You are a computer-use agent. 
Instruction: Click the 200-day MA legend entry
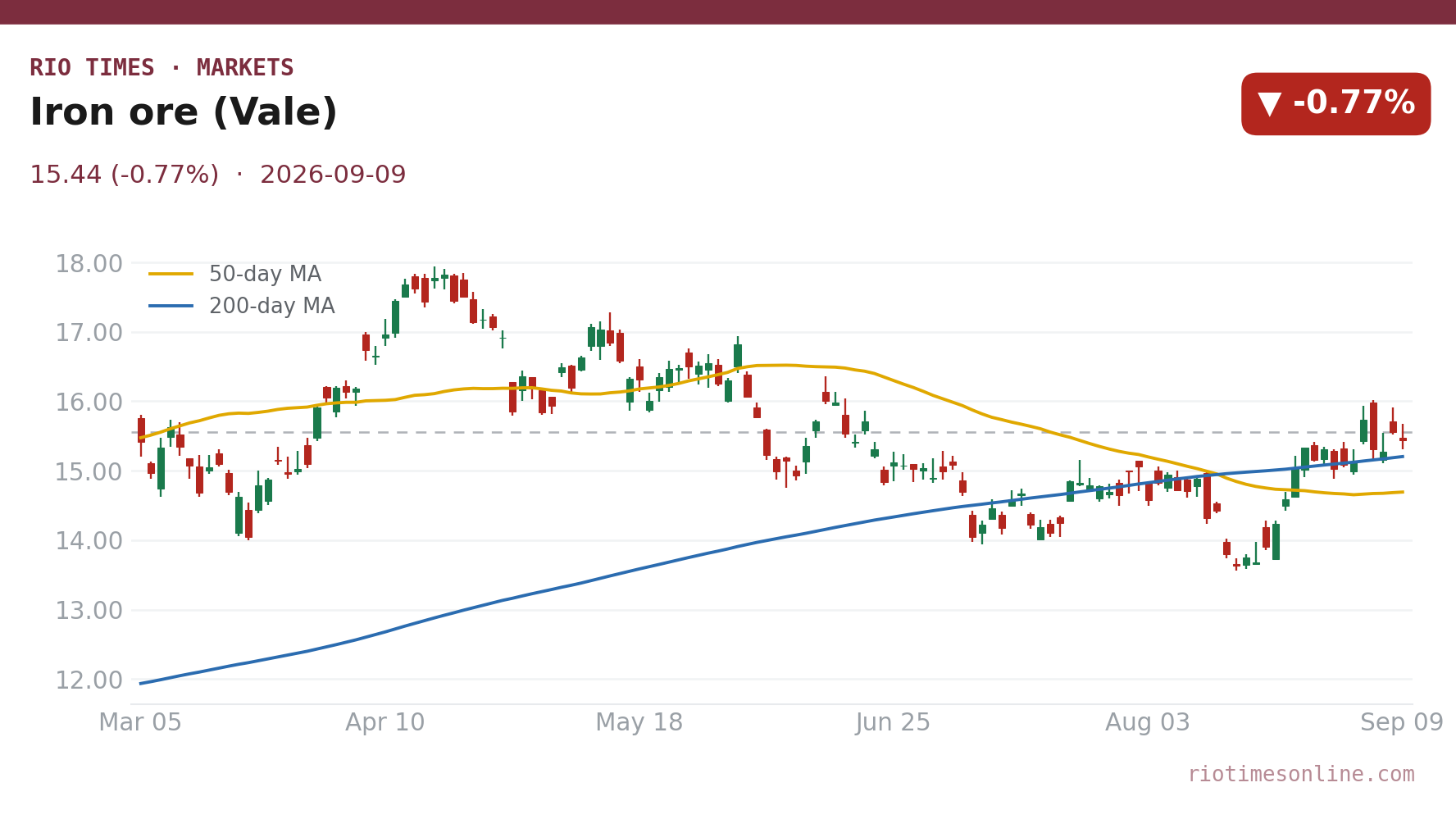click(242, 307)
